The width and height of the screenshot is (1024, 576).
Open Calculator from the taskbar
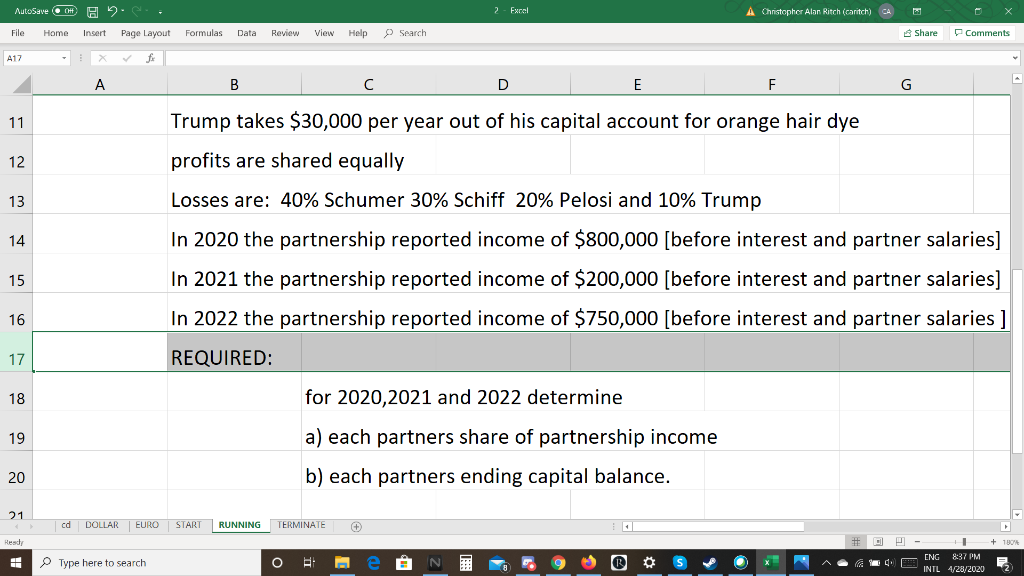pos(466,562)
